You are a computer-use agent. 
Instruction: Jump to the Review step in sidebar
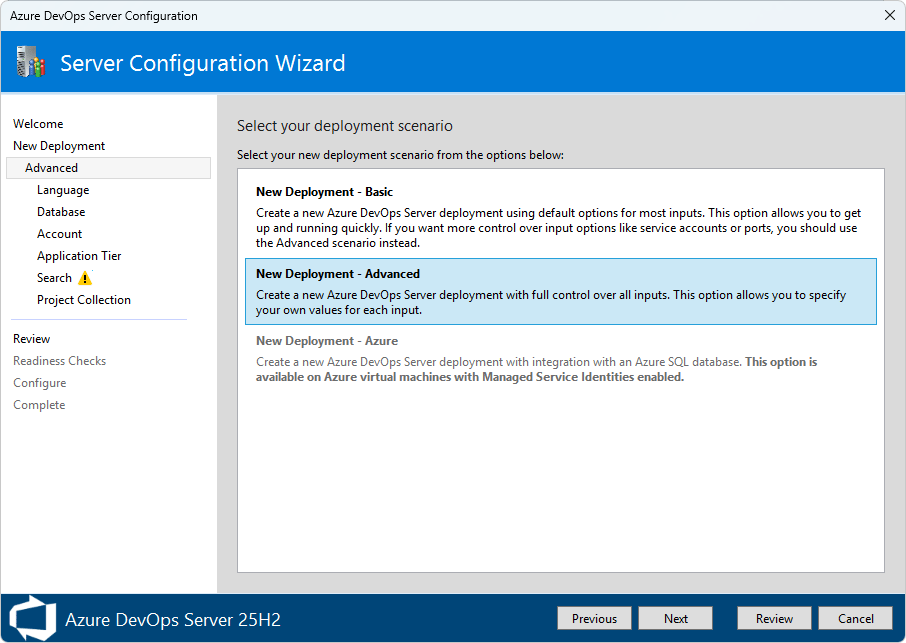[x=32, y=339]
